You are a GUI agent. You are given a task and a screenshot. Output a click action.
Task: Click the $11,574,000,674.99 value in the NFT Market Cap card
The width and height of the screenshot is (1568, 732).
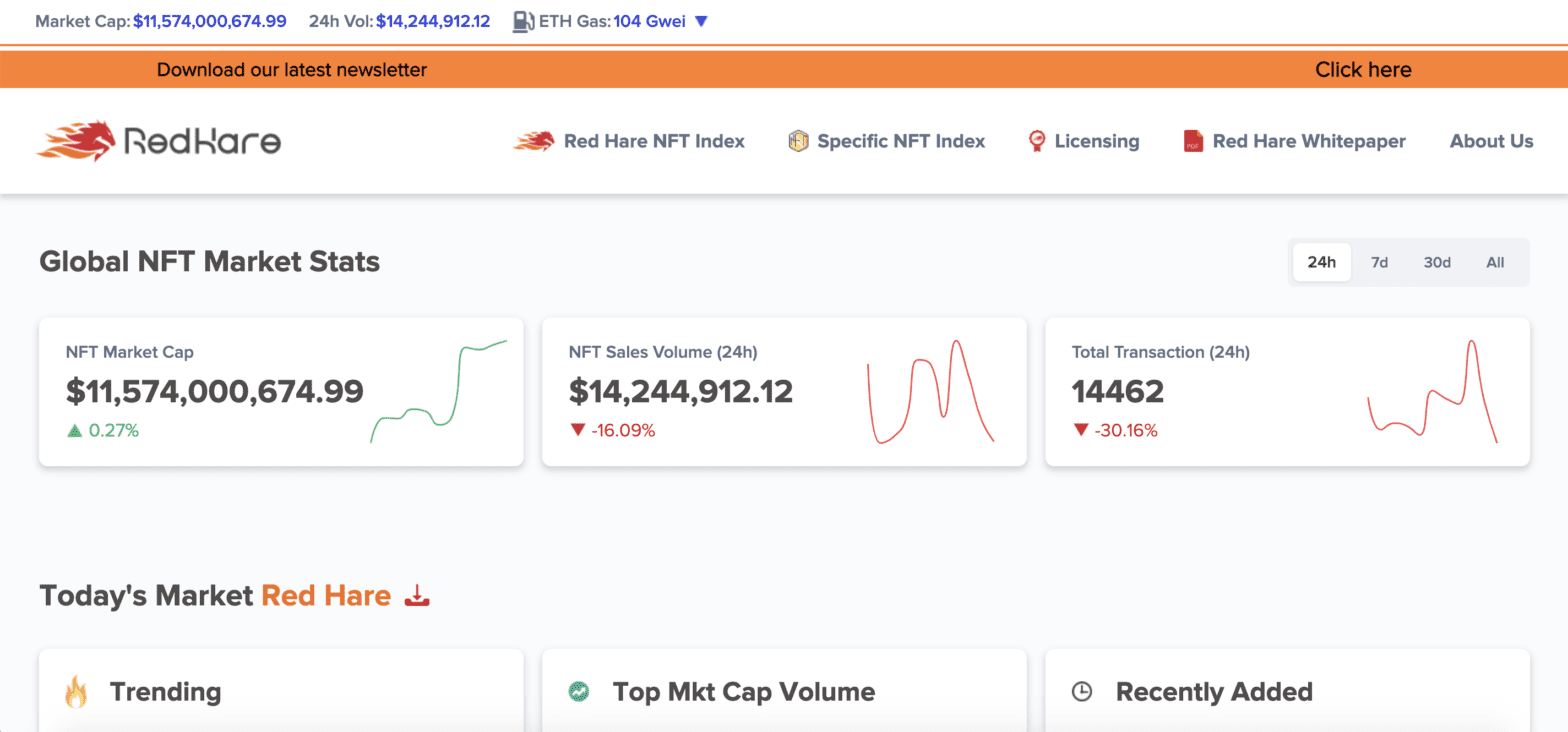point(215,391)
